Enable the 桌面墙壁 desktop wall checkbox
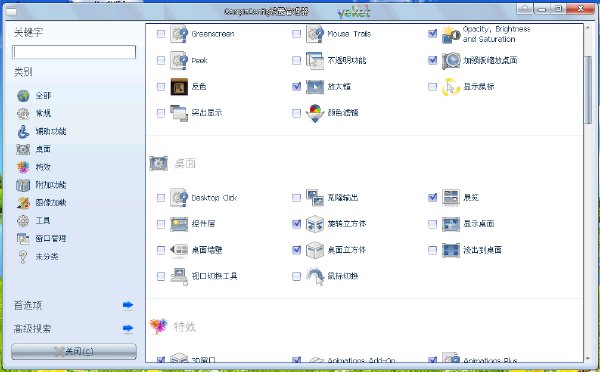This screenshot has width=600, height=372. click(161, 250)
